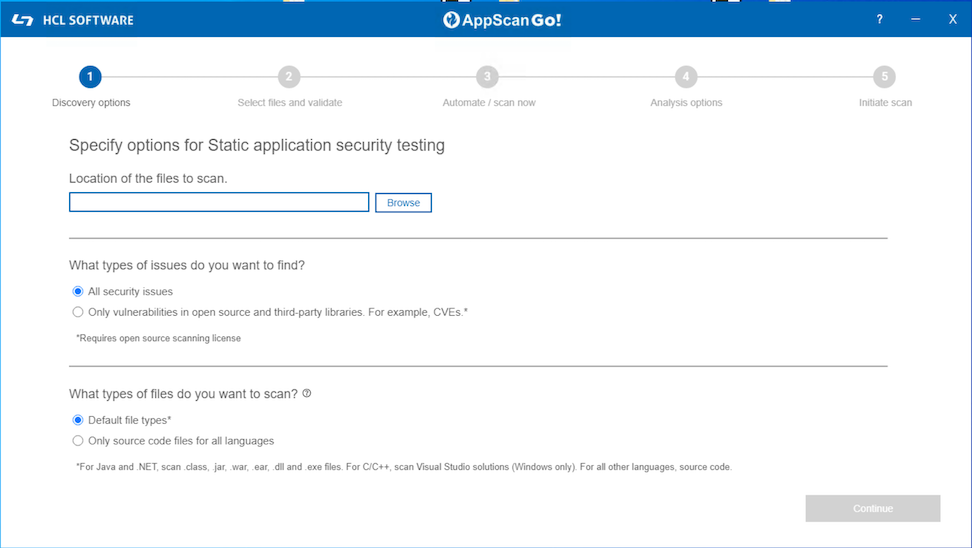Image resolution: width=972 pixels, height=548 pixels.
Task: Click the AppScan Go! logo
Action: click(x=502, y=20)
